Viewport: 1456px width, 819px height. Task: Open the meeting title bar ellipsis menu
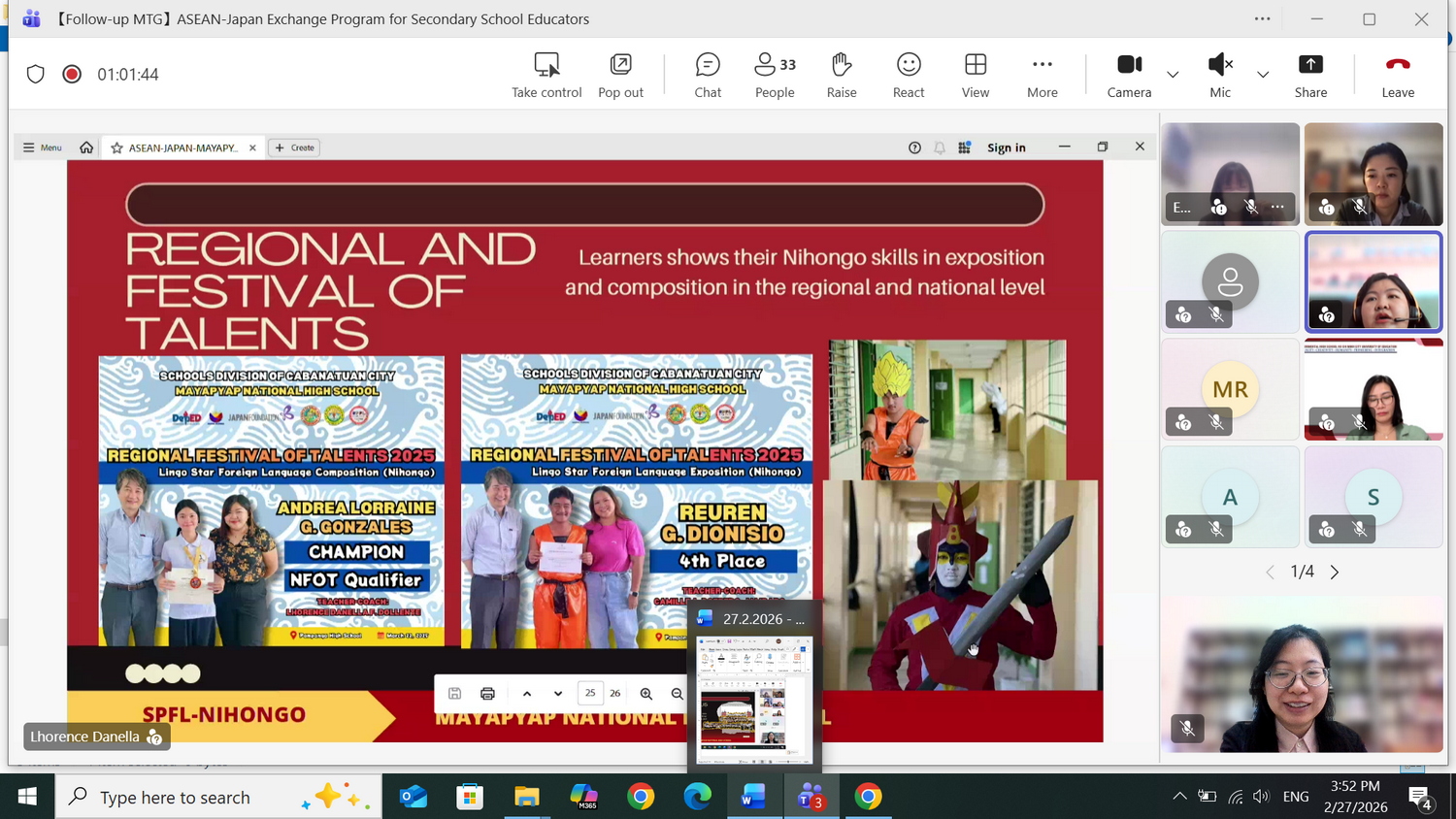[1262, 19]
